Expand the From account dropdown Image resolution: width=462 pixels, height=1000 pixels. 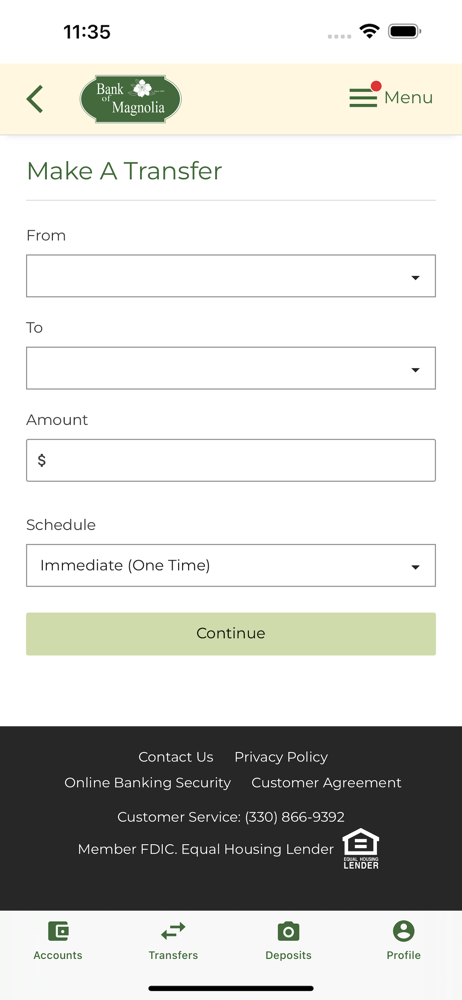click(x=231, y=276)
